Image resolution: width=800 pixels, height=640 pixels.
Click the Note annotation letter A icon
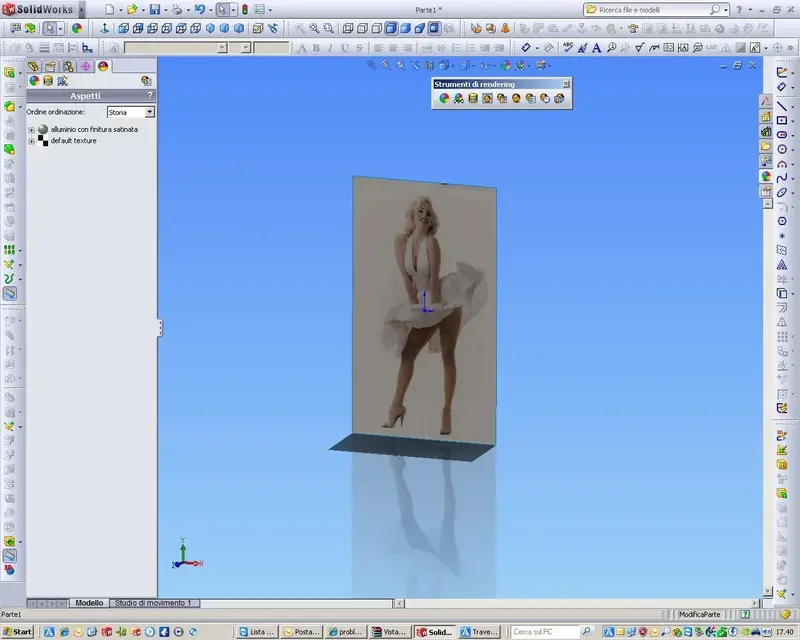click(596, 47)
